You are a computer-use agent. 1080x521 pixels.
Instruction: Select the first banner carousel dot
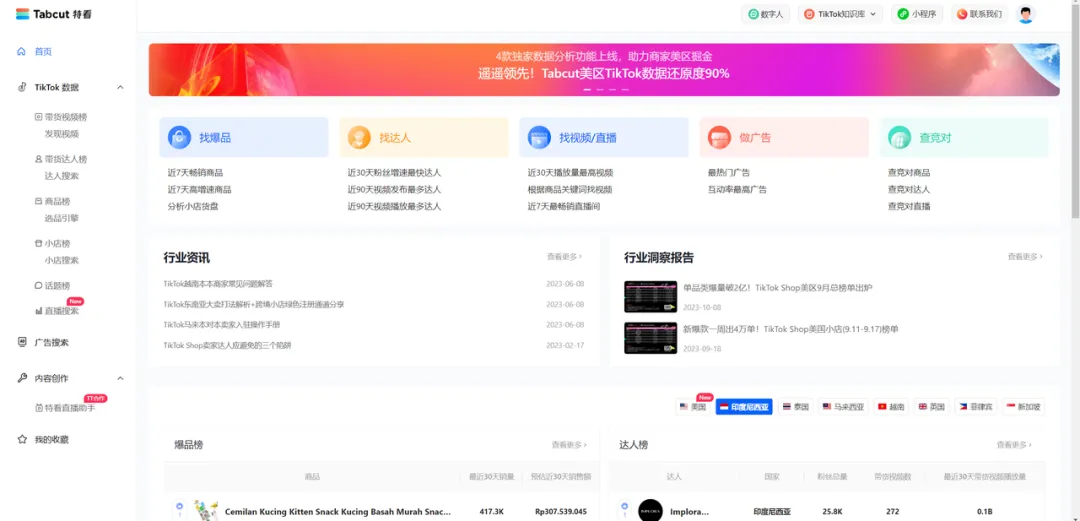588,90
